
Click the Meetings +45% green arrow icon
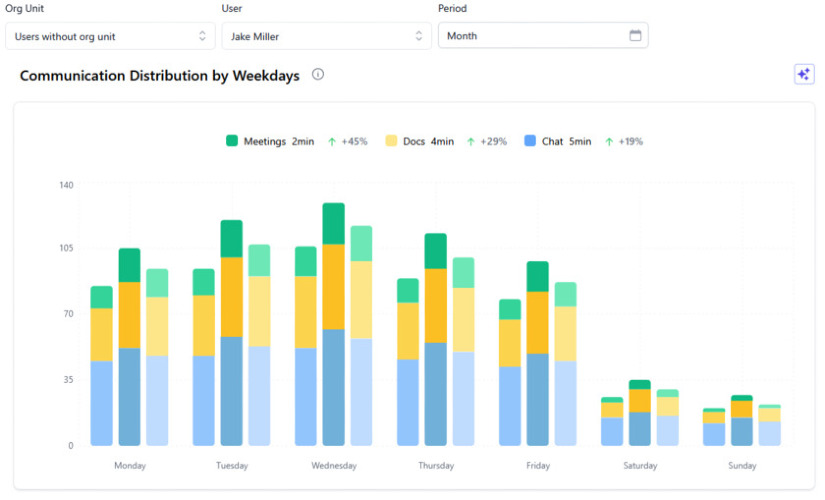pos(332,142)
